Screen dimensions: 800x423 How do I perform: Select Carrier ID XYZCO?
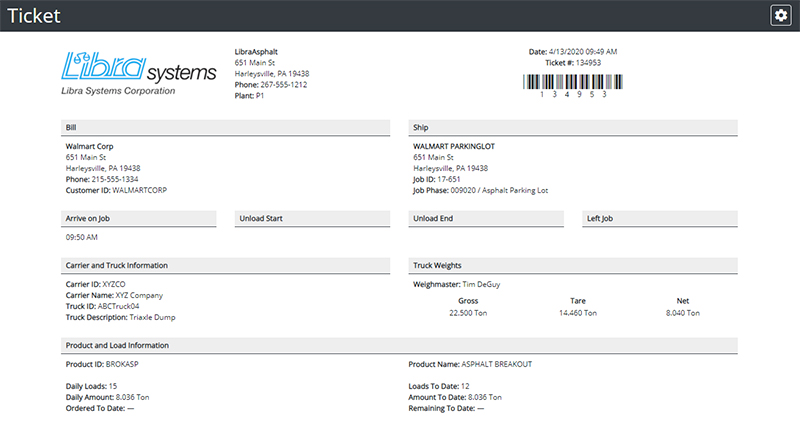pyautogui.click(x=95, y=284)
